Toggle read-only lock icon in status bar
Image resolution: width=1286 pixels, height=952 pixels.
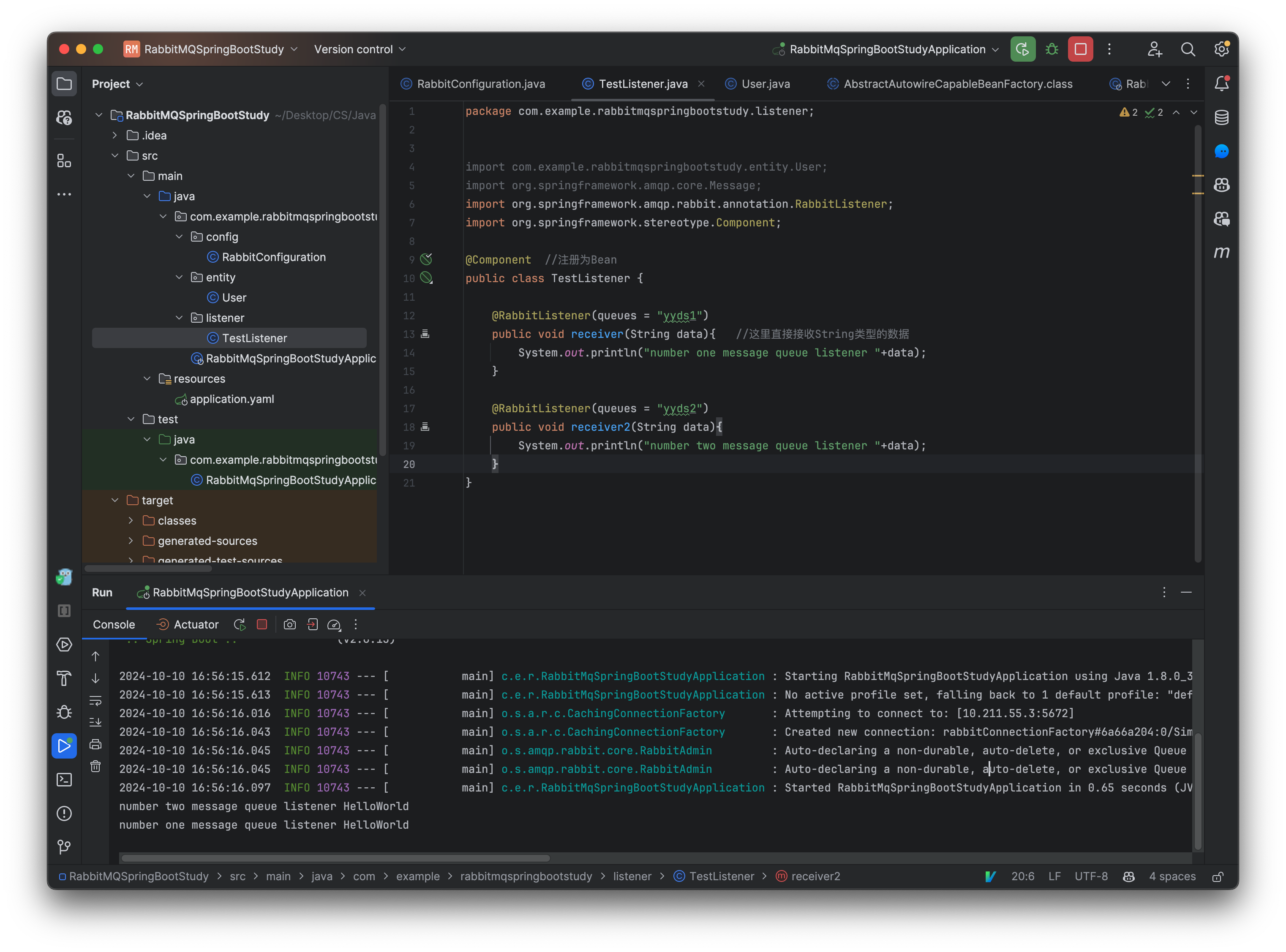[x=1218, y=876]
